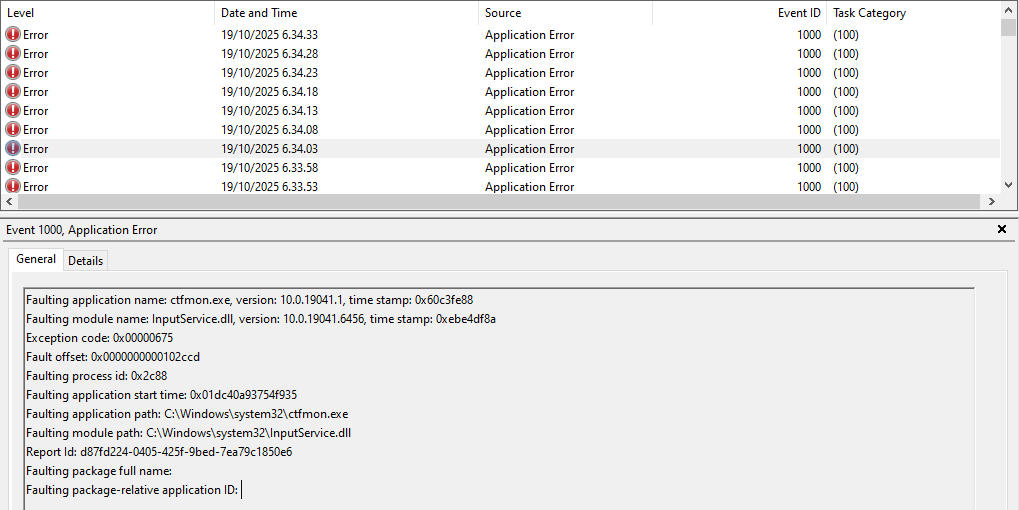
Task: Click the event list scroll up arrow
Action: [1009, 10]
